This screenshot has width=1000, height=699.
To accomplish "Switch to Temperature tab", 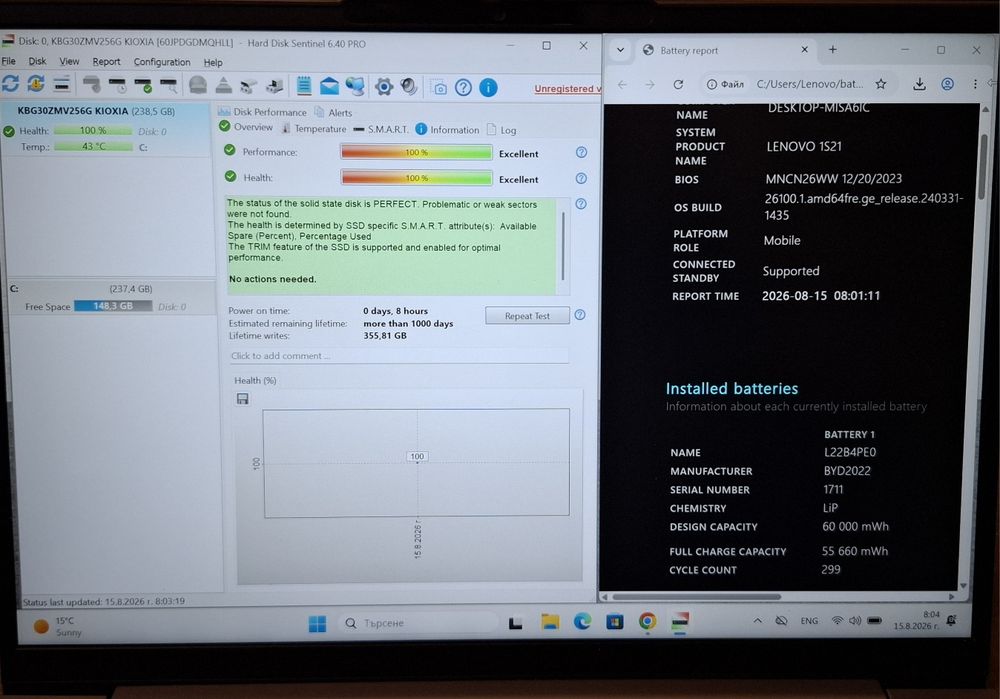I will tap(314, 129).
